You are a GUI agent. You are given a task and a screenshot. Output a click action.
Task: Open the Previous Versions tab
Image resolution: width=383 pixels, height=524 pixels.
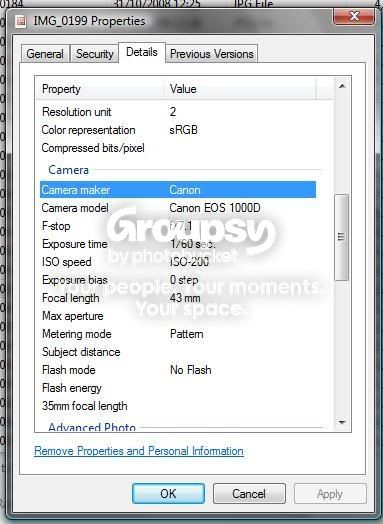212,54
